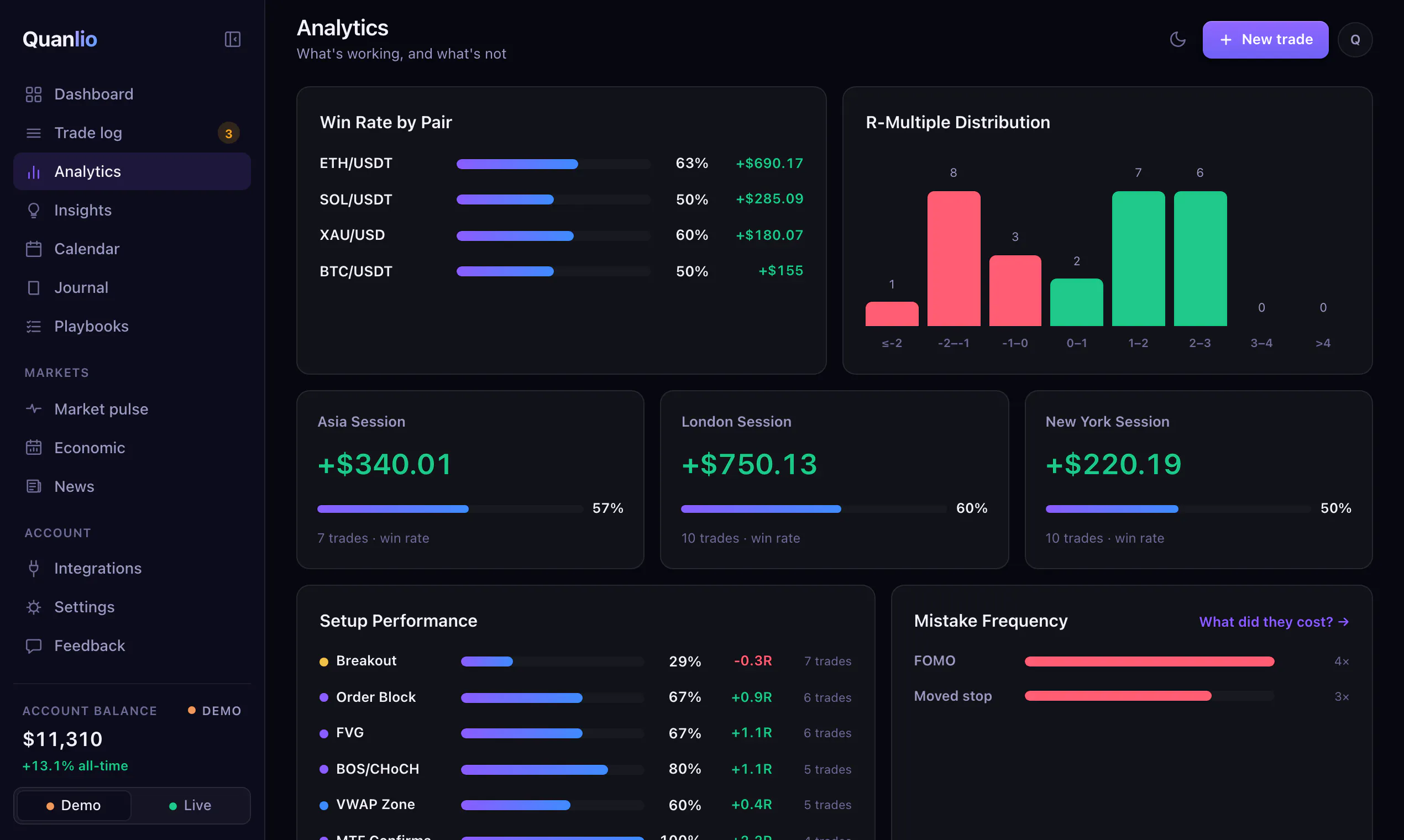Click the green 1–2 distribution bar
Screen dimensions: 1404x840
pyautogui.click(x=1138, y=259)
